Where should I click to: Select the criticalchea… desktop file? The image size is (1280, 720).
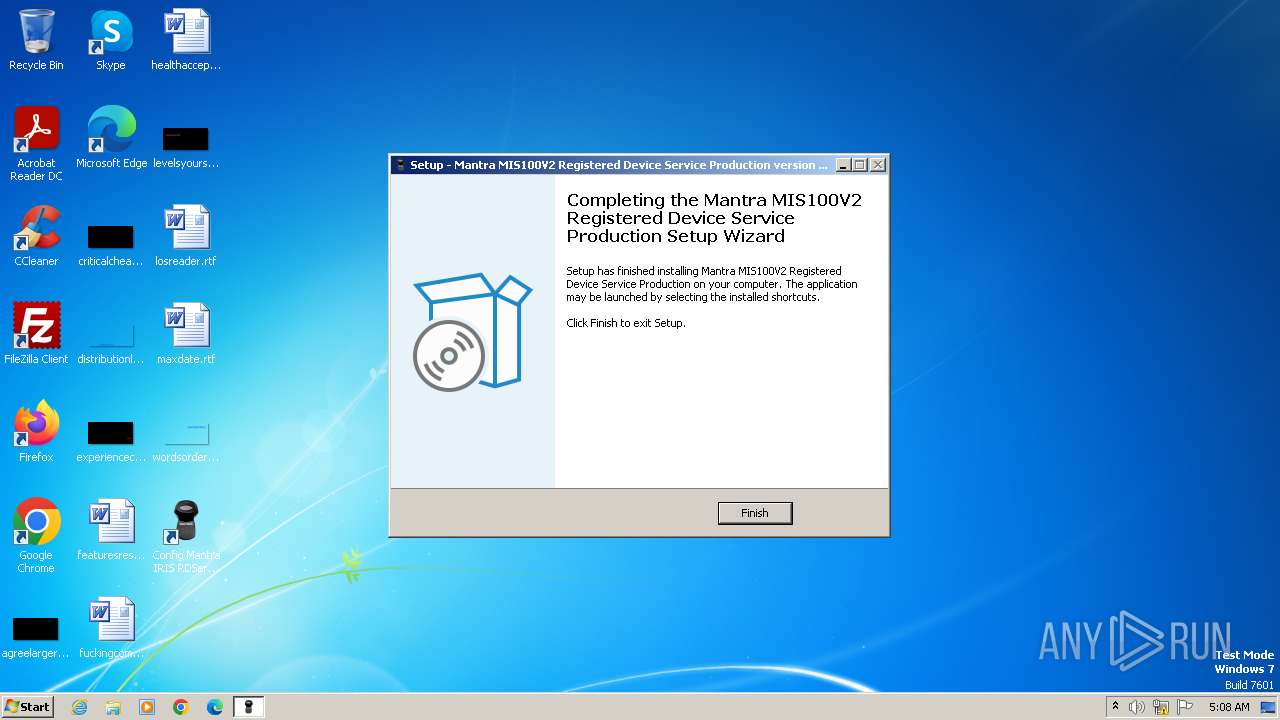click(111, 243)
